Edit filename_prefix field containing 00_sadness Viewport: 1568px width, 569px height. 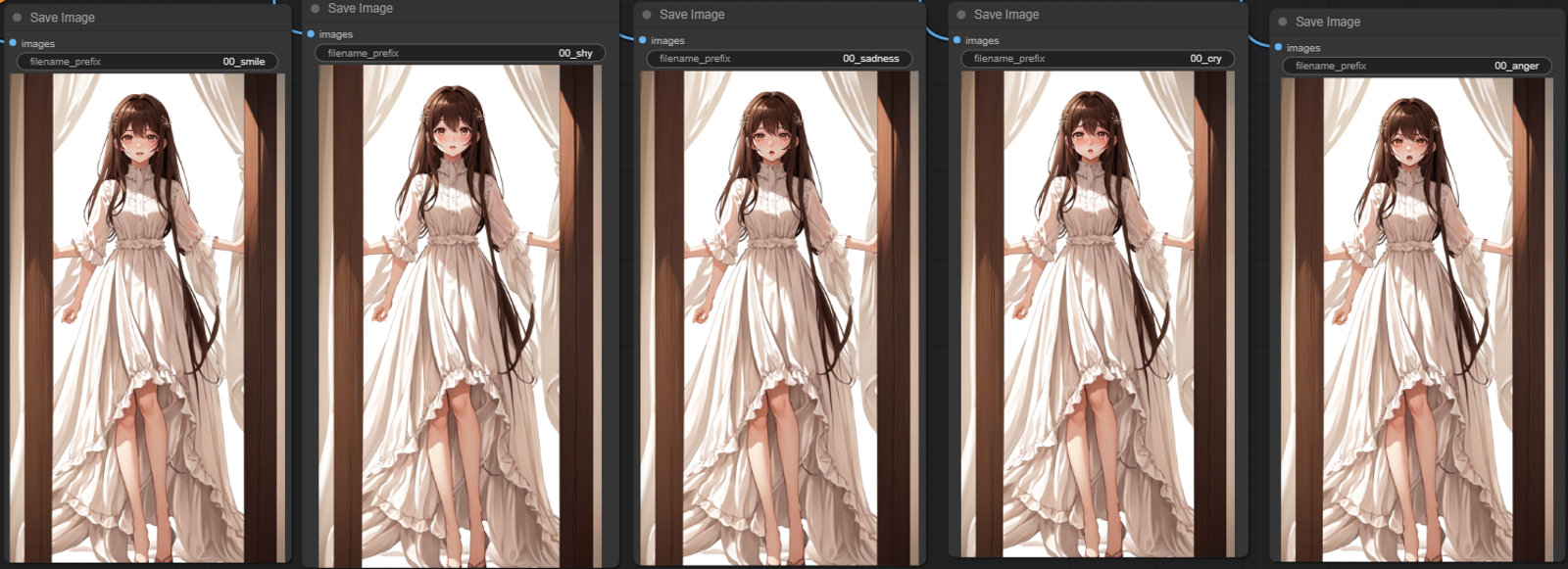[779, 59]
